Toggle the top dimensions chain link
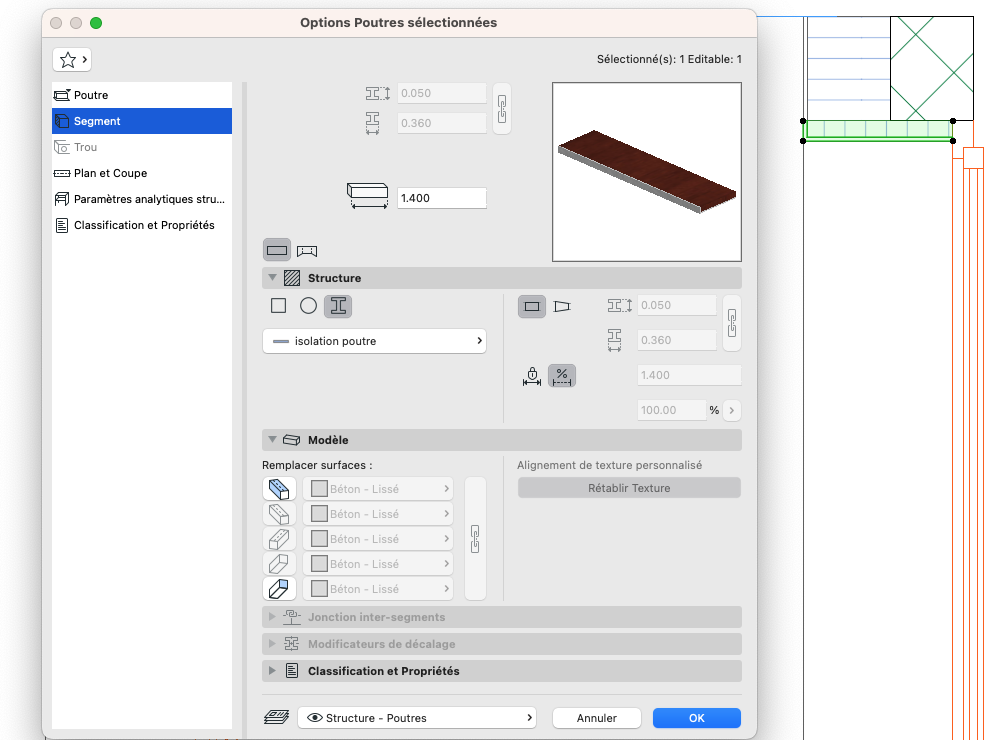This screenshot has width=1007, height=740. 502,109
